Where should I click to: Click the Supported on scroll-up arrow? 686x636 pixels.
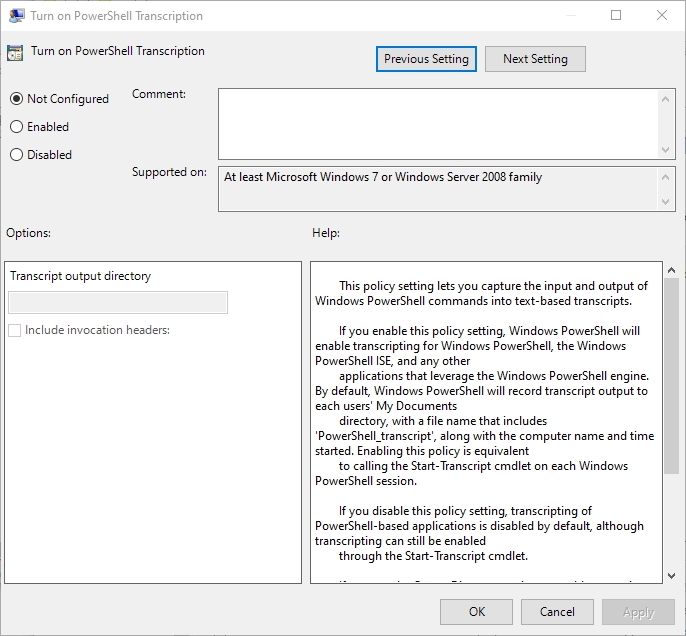click(x=665, y=177)
